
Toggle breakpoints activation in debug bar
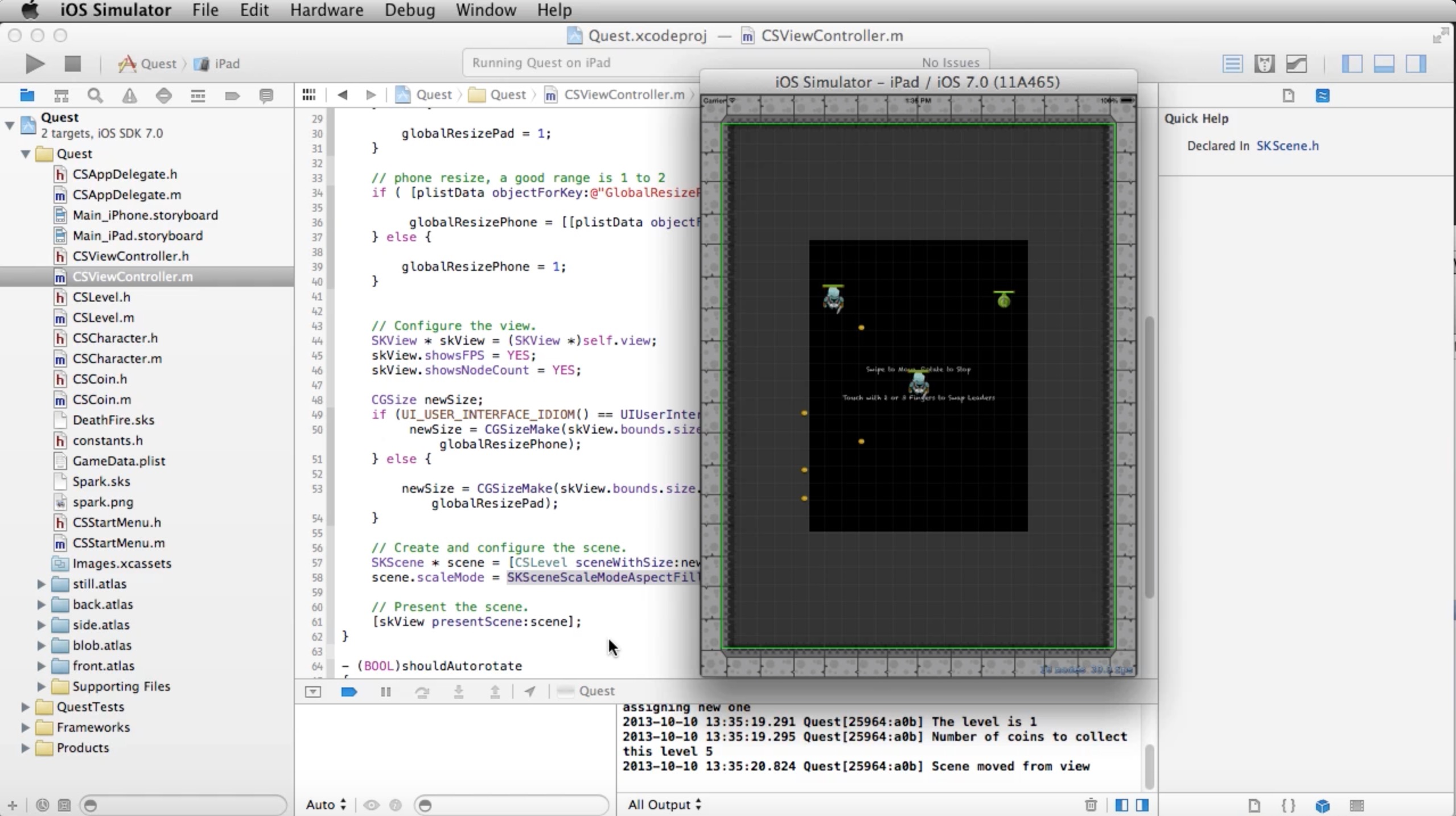coord(348,691)
